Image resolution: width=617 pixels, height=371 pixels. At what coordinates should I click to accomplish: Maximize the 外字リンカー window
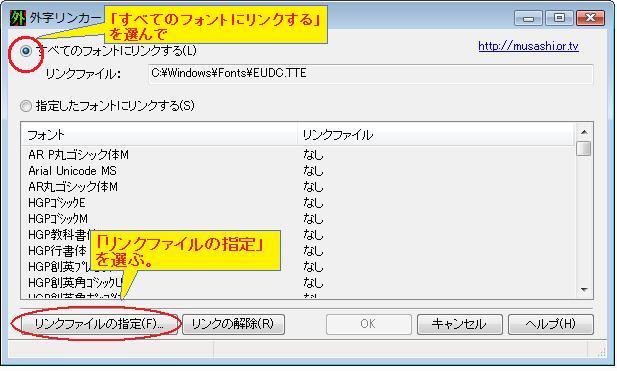click(559, 18)
